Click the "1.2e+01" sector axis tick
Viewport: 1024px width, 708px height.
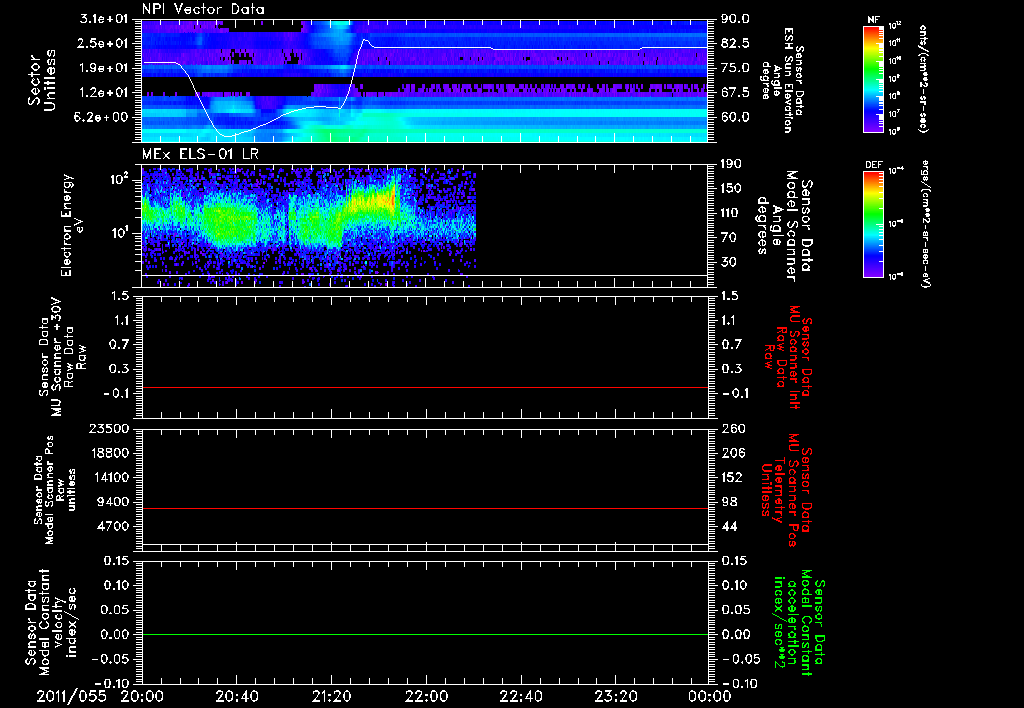pyautogui.click(x=104, y=93)
